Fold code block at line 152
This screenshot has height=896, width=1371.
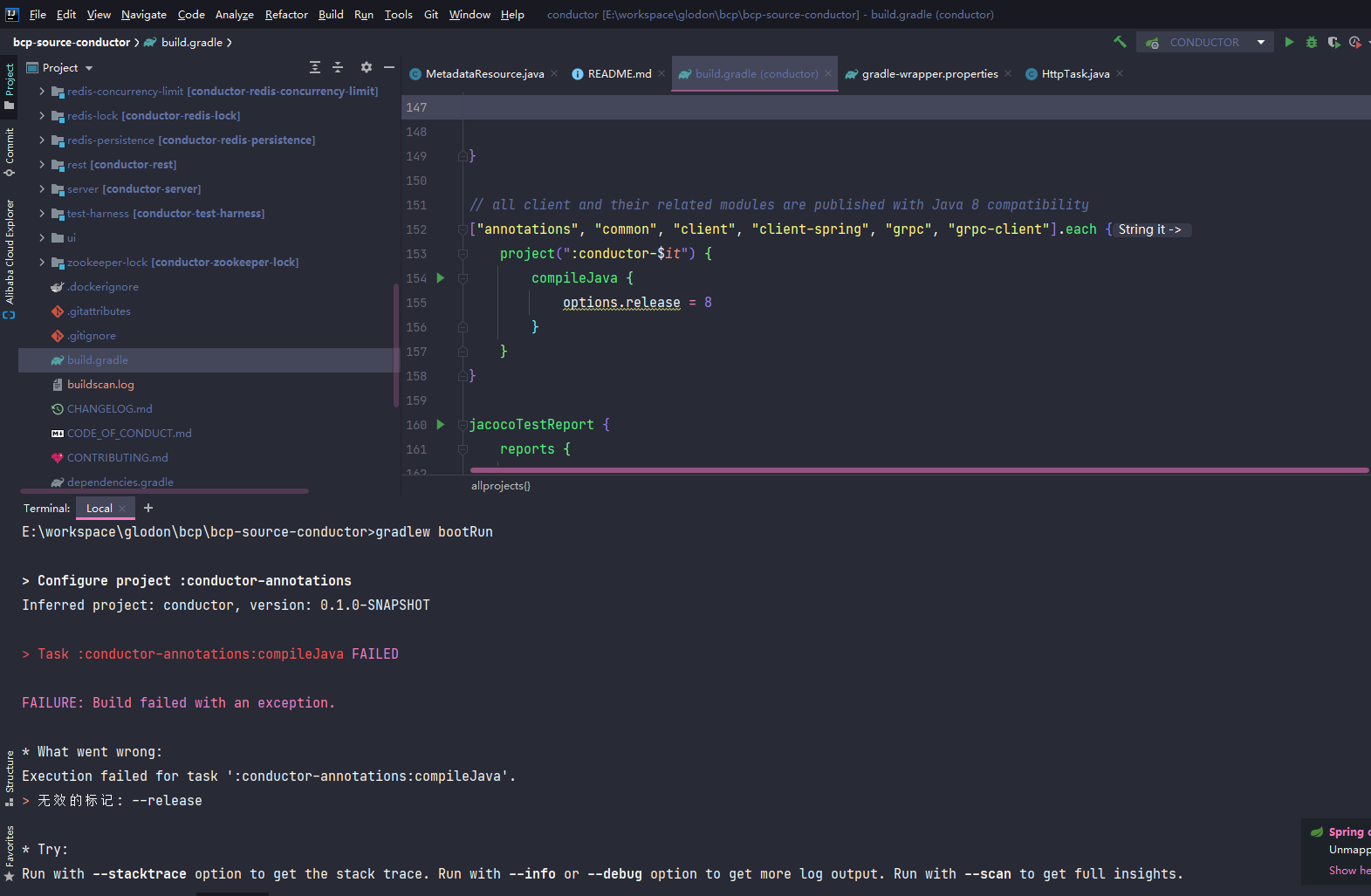pyautogui.click(x=463, y=229)
